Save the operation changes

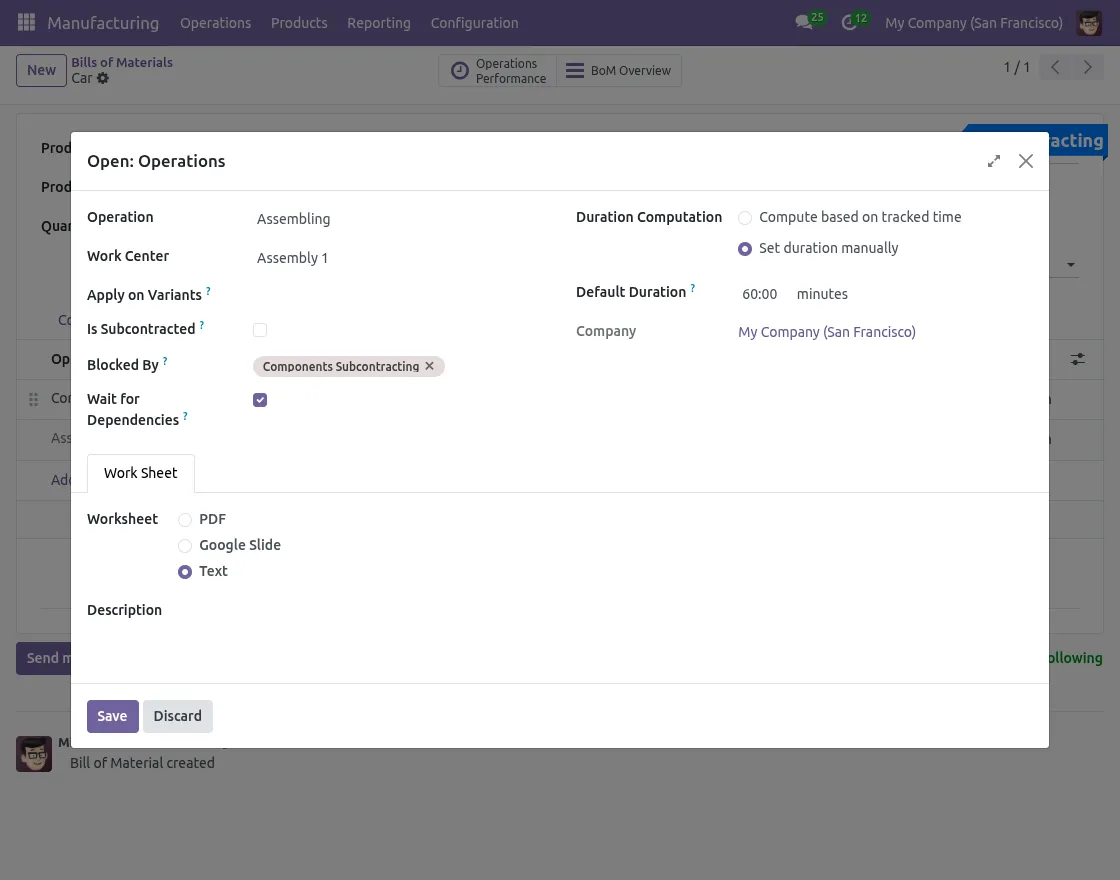112,716
